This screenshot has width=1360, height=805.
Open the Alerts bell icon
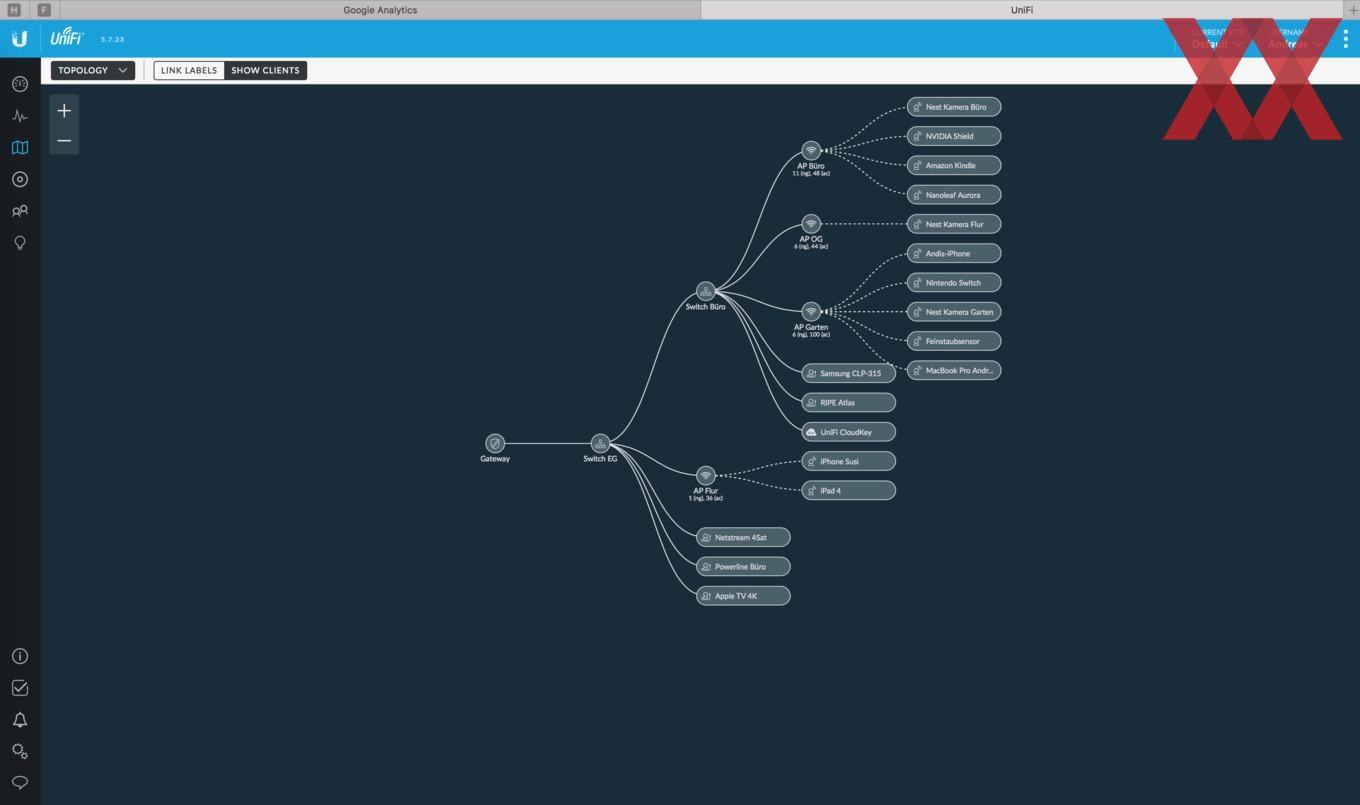pos(19,720)
